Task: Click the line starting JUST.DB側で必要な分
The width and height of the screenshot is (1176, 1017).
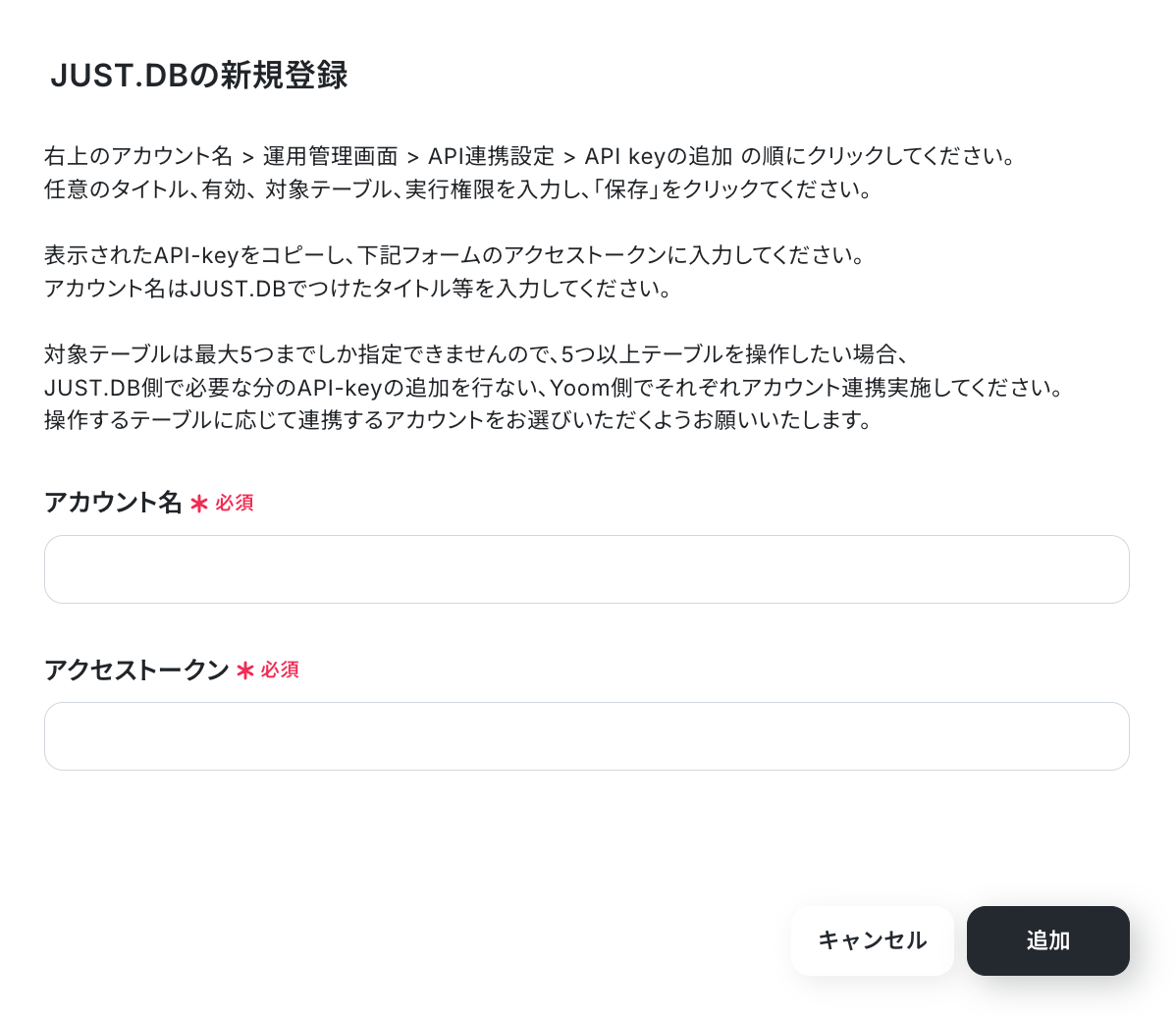Action: pyautogui.click(x=555, y=387)
